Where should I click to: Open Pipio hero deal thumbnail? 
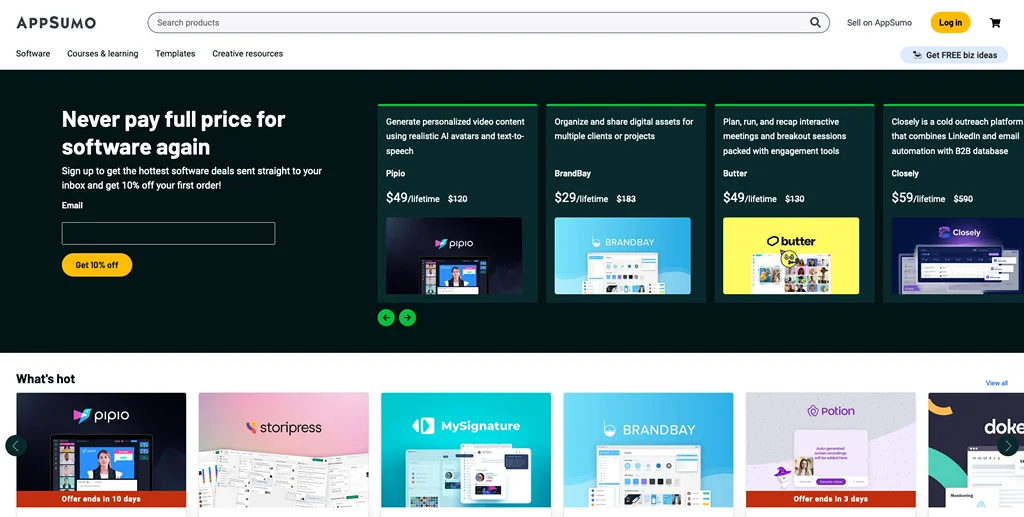point(454,256)
